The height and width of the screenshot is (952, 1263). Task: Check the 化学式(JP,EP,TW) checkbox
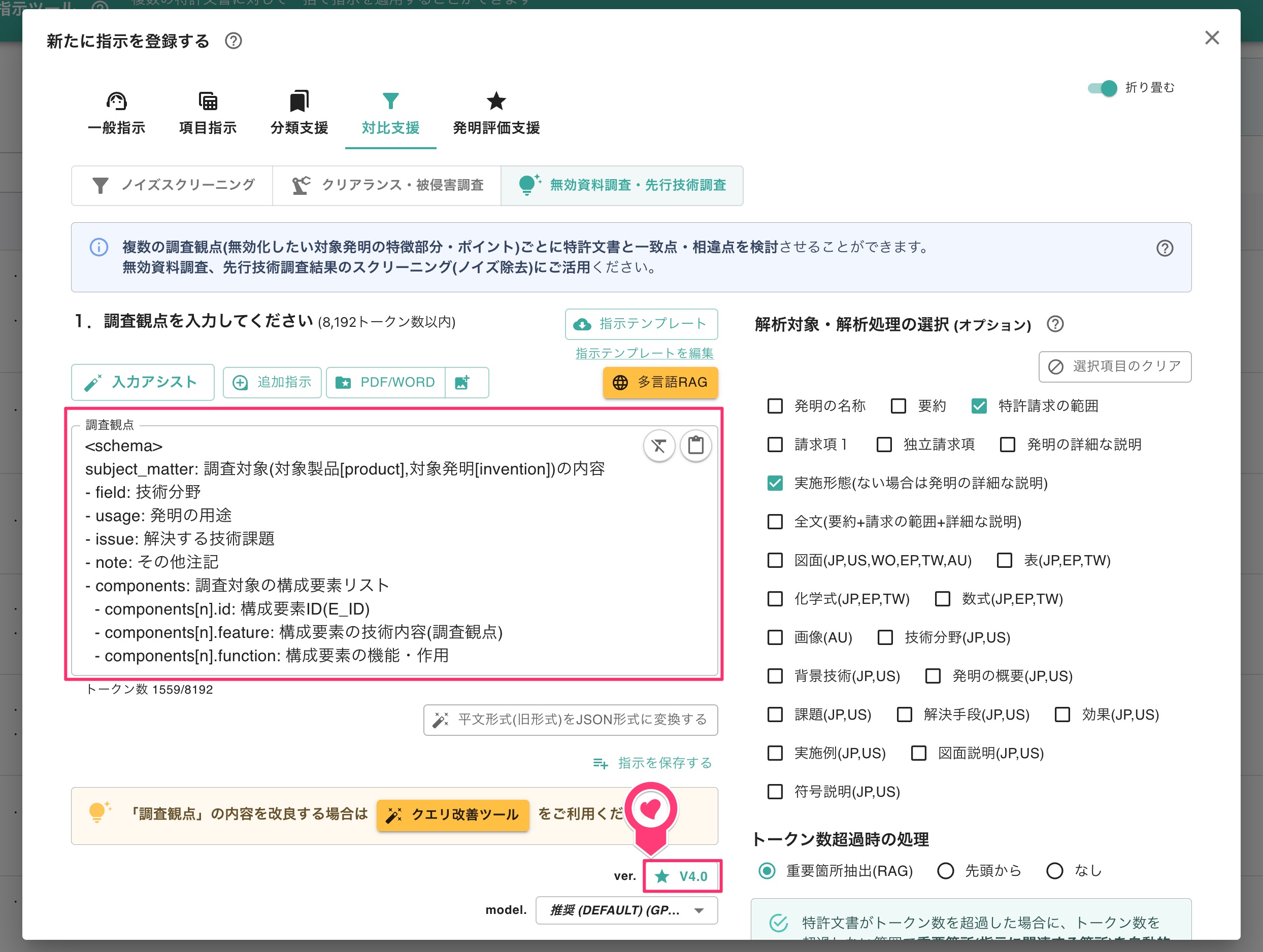(x=775, y=599)
